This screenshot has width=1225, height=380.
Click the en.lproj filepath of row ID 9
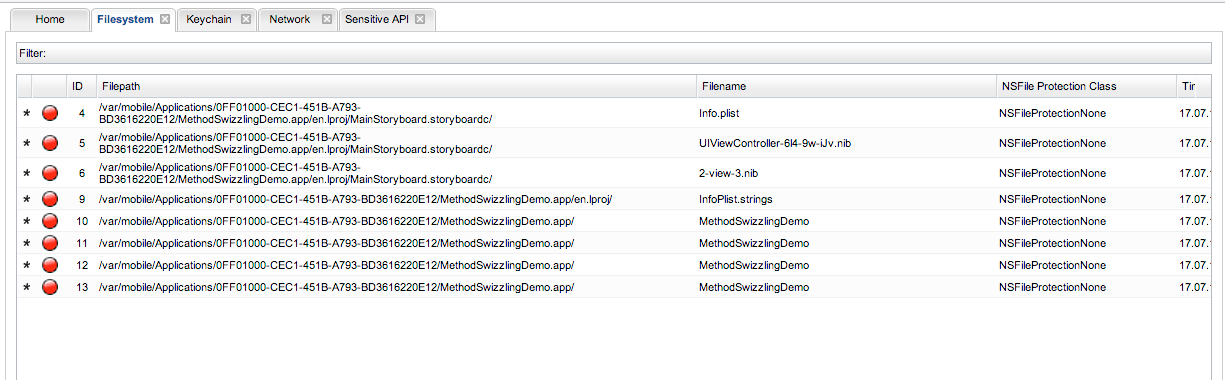[356, 199]
